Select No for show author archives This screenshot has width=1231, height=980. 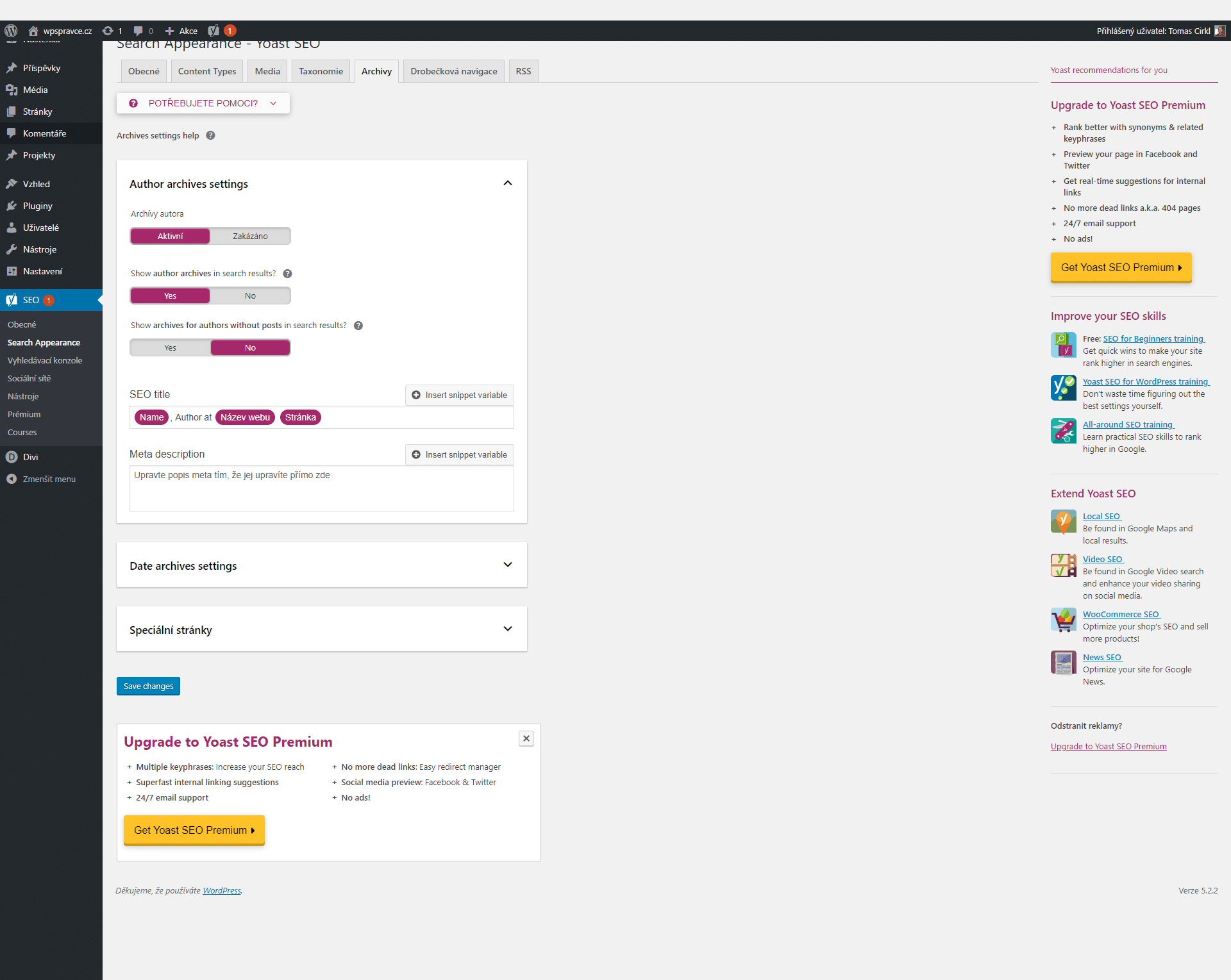click(x=250, y=295)
